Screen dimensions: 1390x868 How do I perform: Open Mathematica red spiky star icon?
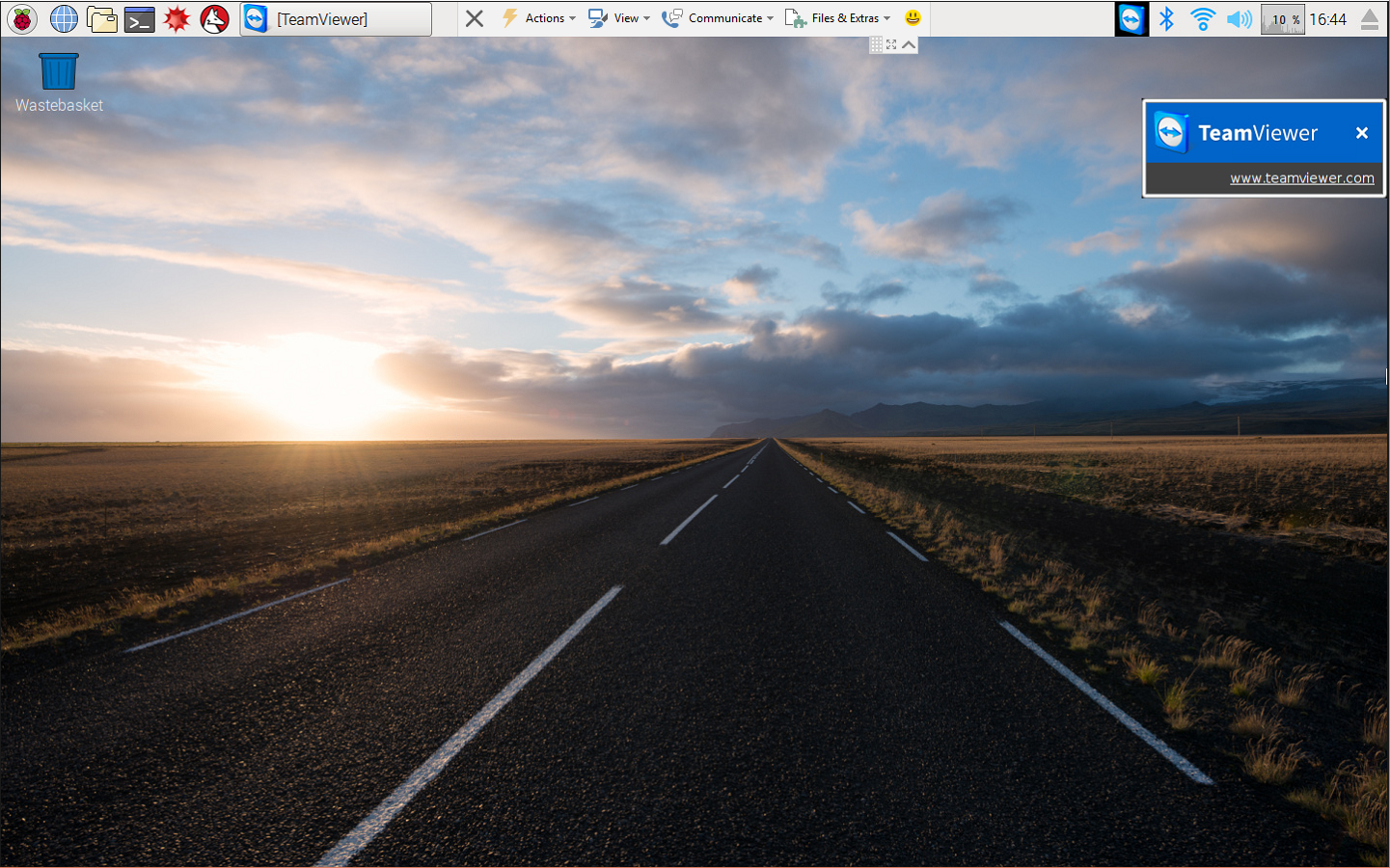tap(177, 18)
